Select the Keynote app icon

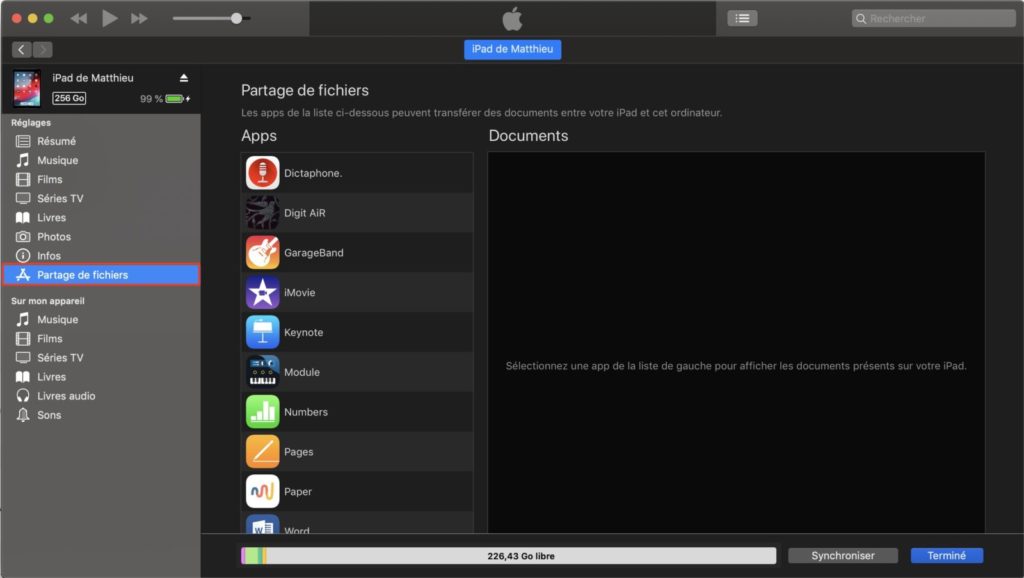tap(262, 332)
